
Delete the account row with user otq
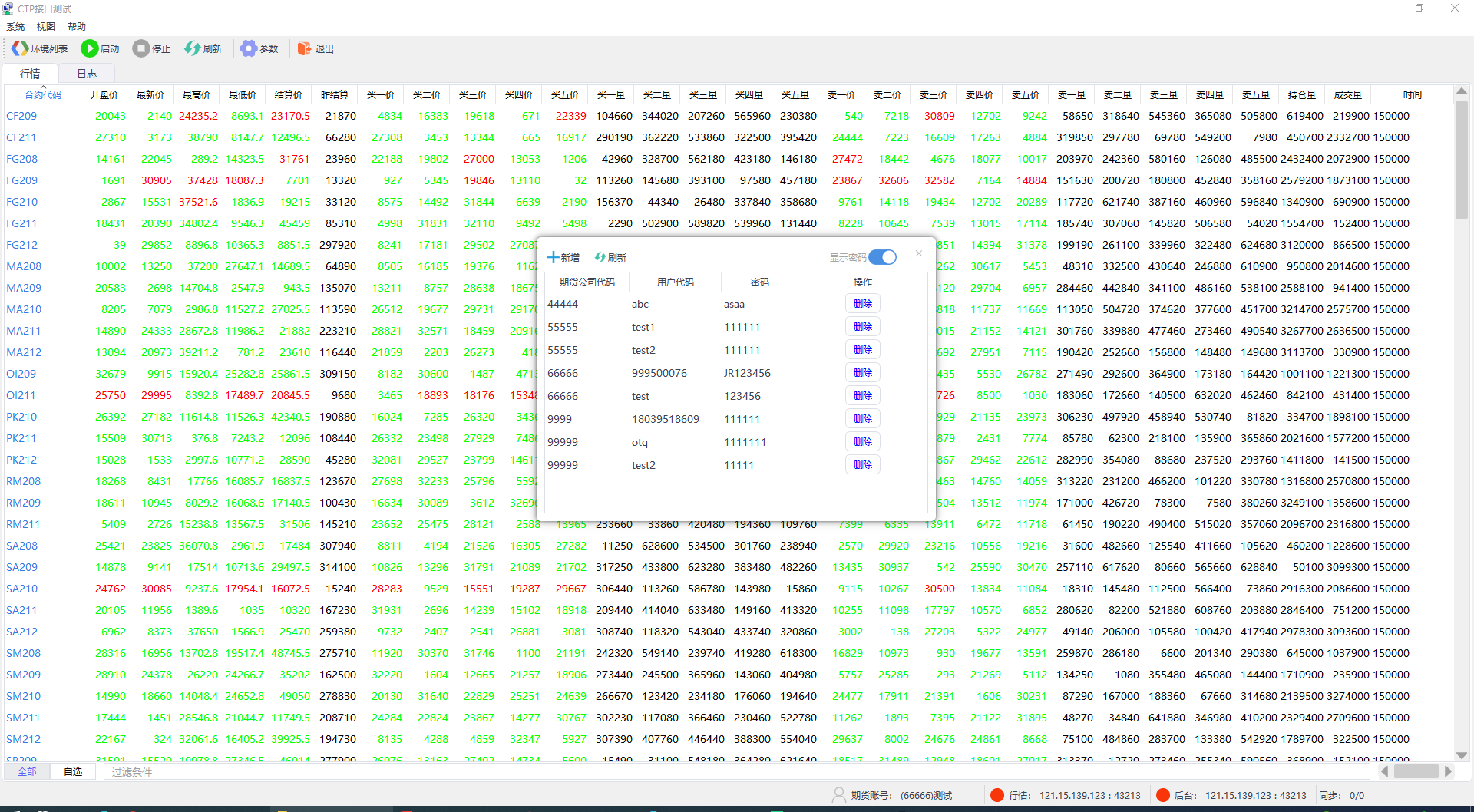[863, 442]
